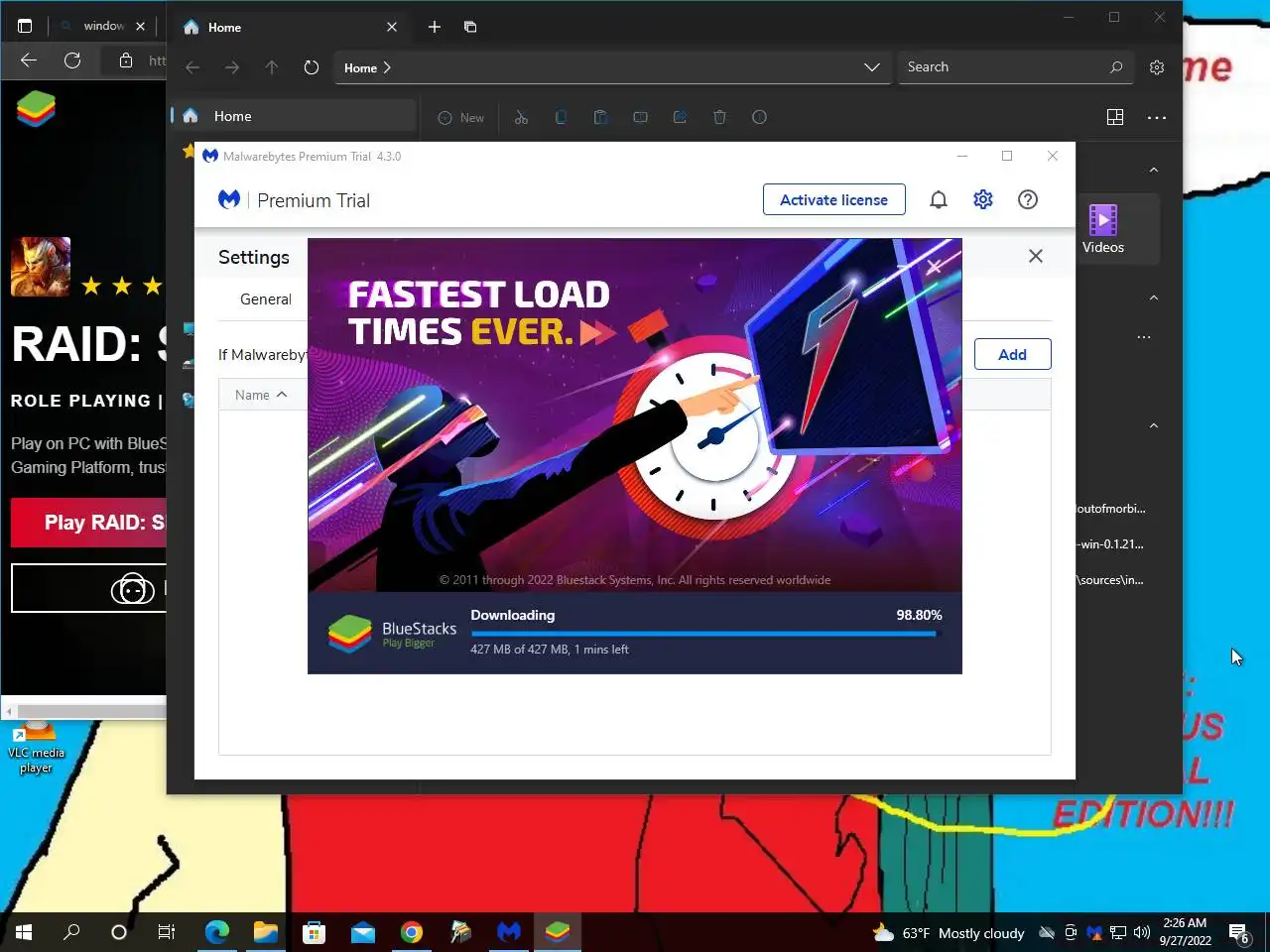Go forward in Files navigation
Screen dimensions: 1270x952
[232, 67]
